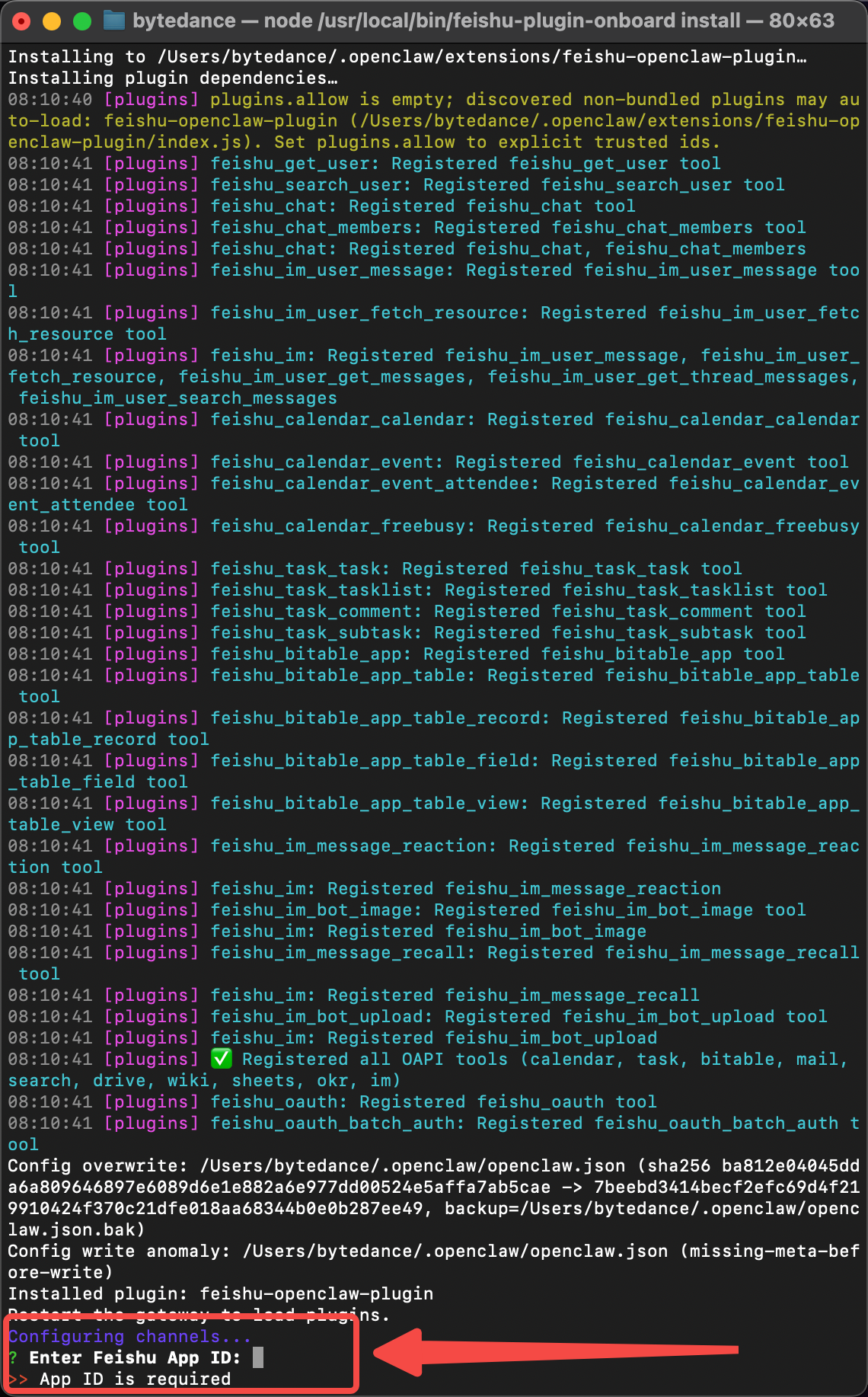Viewport: 868px width, 1397px height.
Task: Click the red >> error marker
Action: coord(18,1379)
